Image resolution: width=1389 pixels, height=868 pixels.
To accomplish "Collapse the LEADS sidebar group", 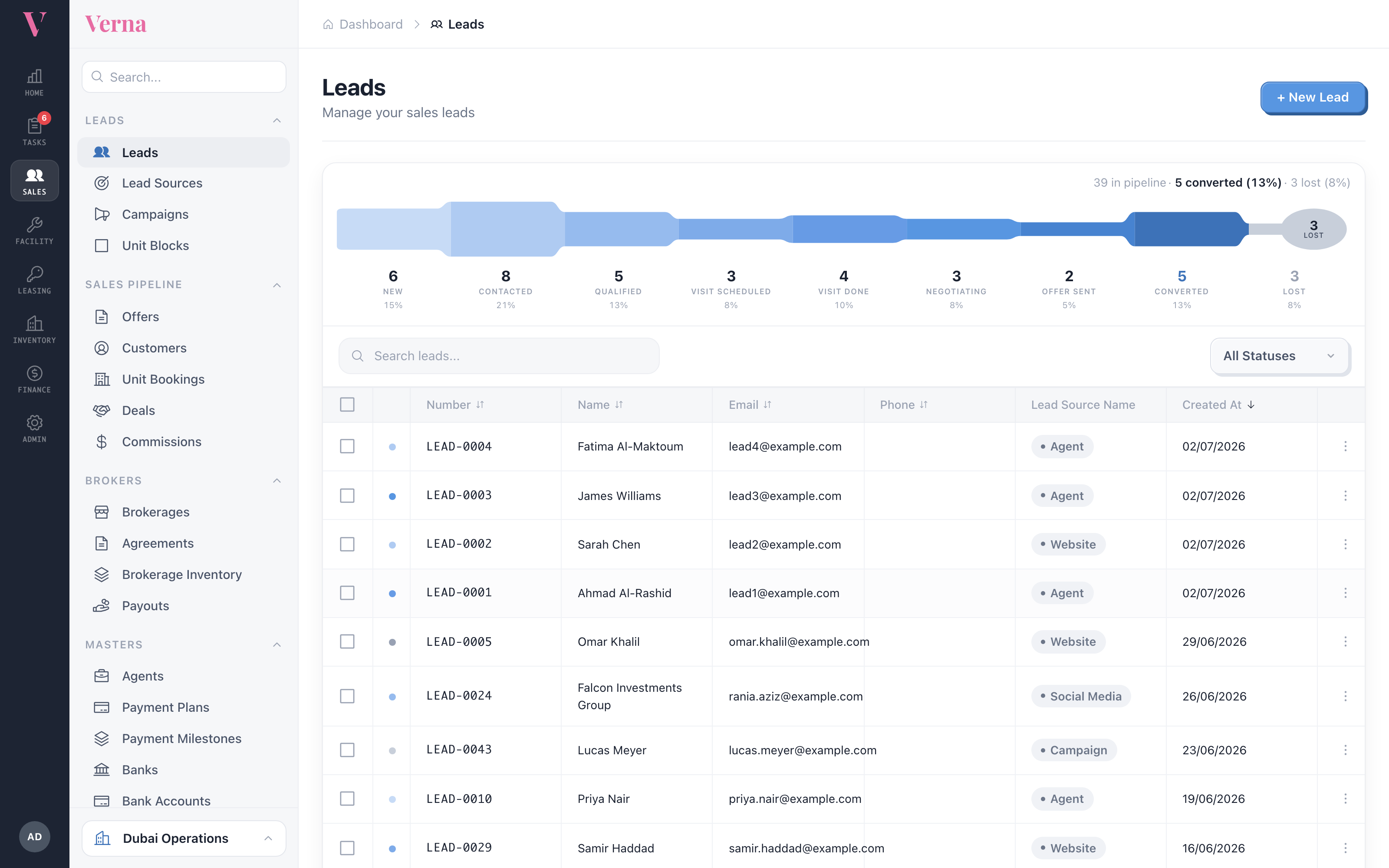I will click(x=276, y=121).
